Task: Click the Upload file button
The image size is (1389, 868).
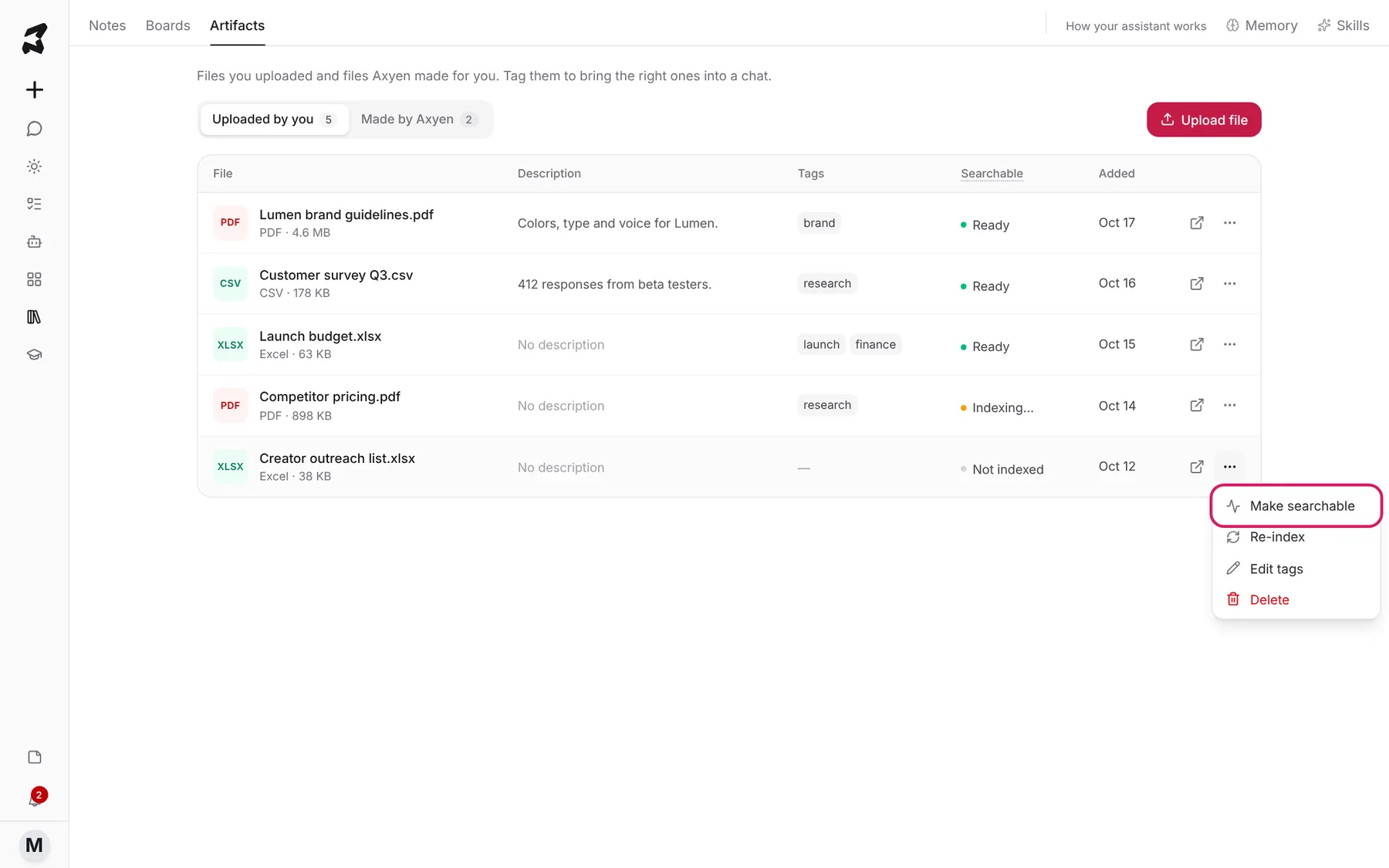Action: point(1204,120)
